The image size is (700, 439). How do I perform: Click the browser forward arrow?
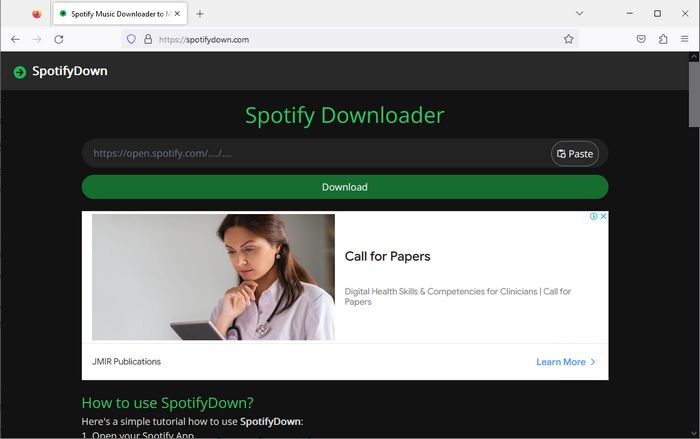tap(37, 39)
